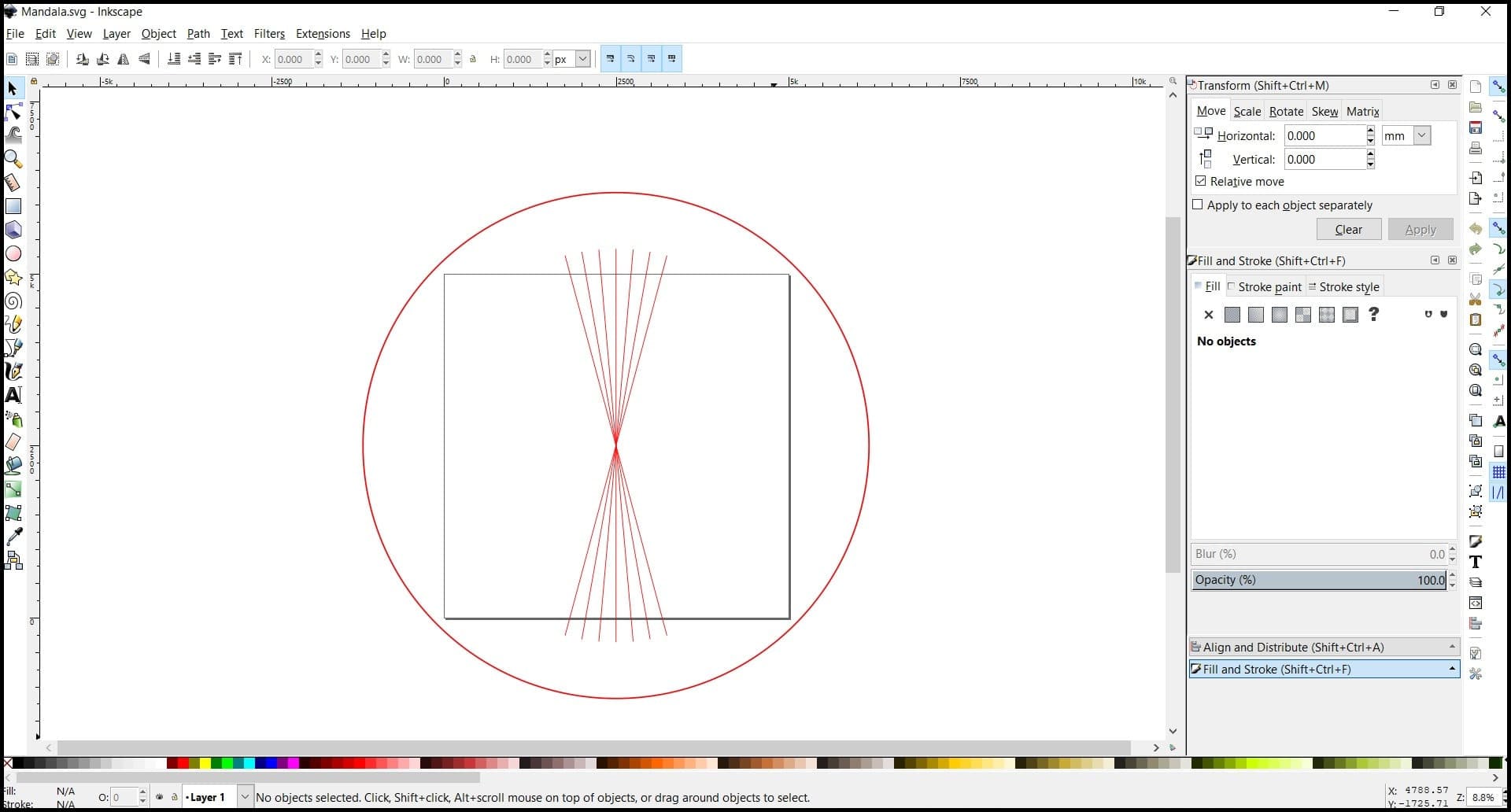
Task: Toggle moving gradients with objects
Action: pos(652,59)
